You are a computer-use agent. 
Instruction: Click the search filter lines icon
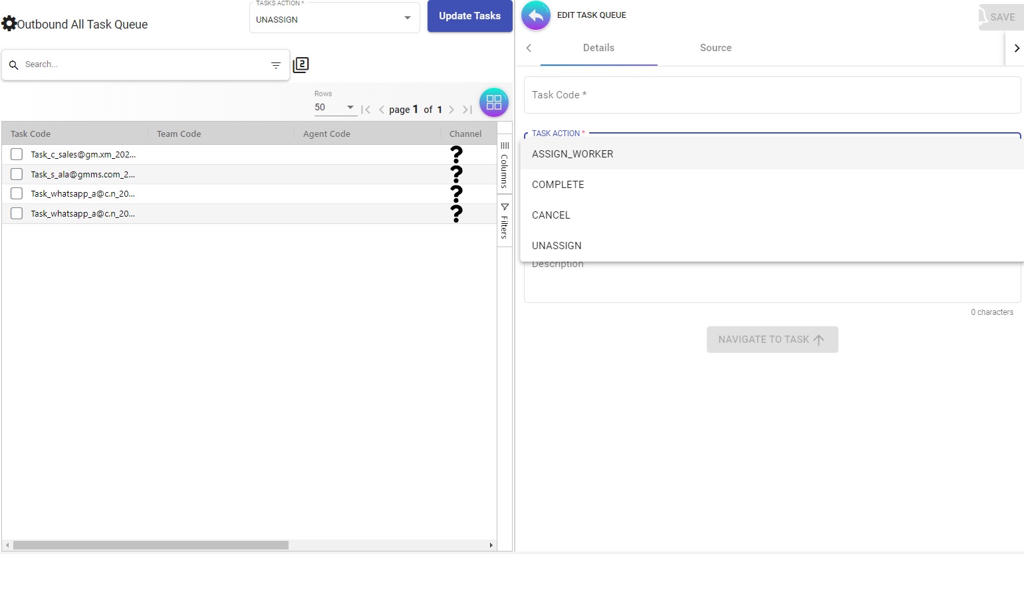coord(276,65)
